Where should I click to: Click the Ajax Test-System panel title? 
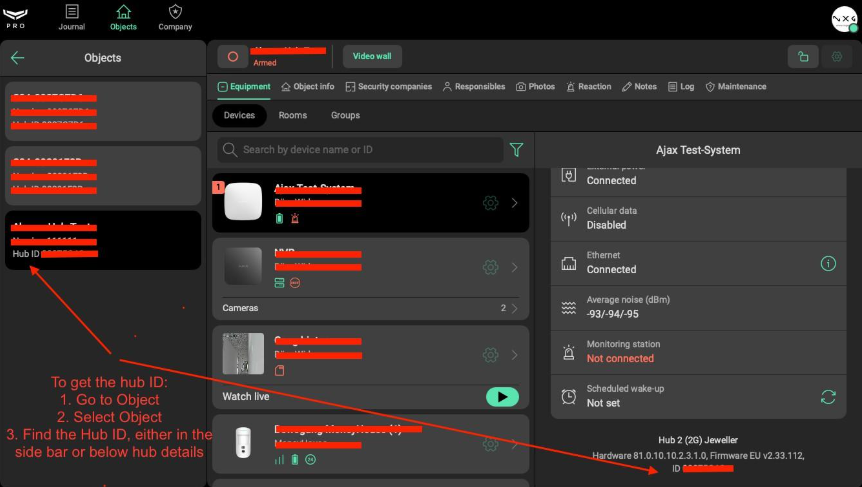pos(698,150)
